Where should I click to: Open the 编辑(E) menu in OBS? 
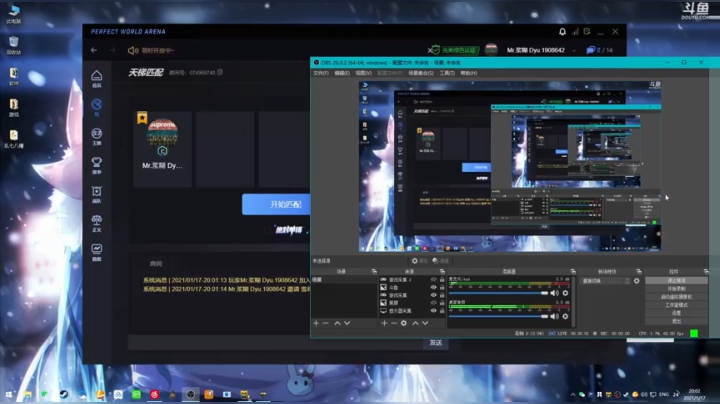(x=342, y=73)
